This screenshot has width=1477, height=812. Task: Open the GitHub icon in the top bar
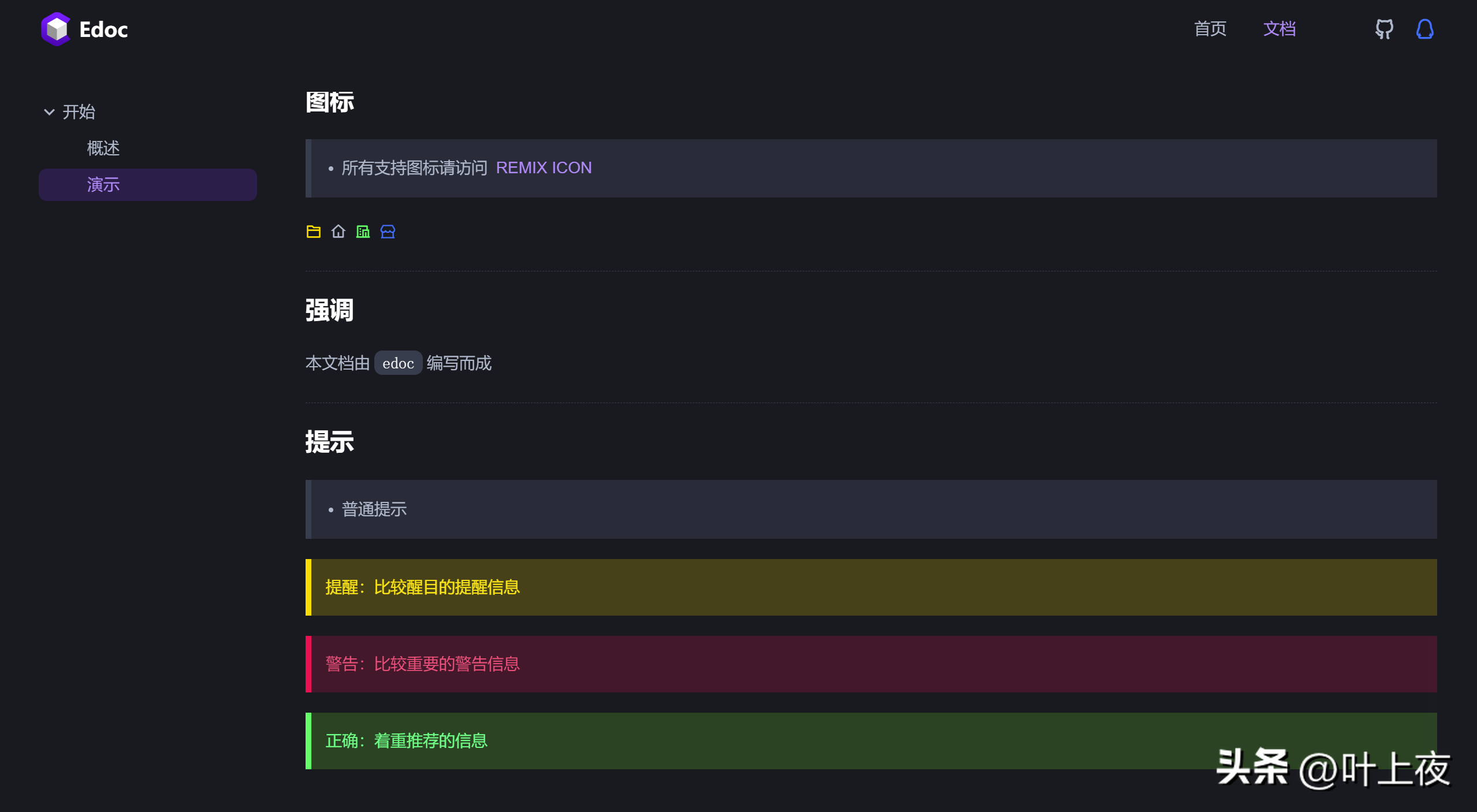1384,29
